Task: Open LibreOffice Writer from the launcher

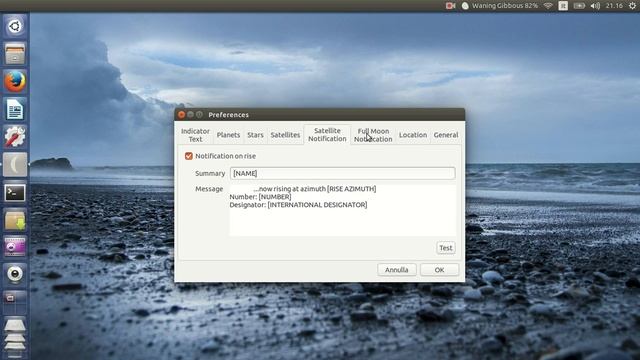Action: (x=15, y=109)
